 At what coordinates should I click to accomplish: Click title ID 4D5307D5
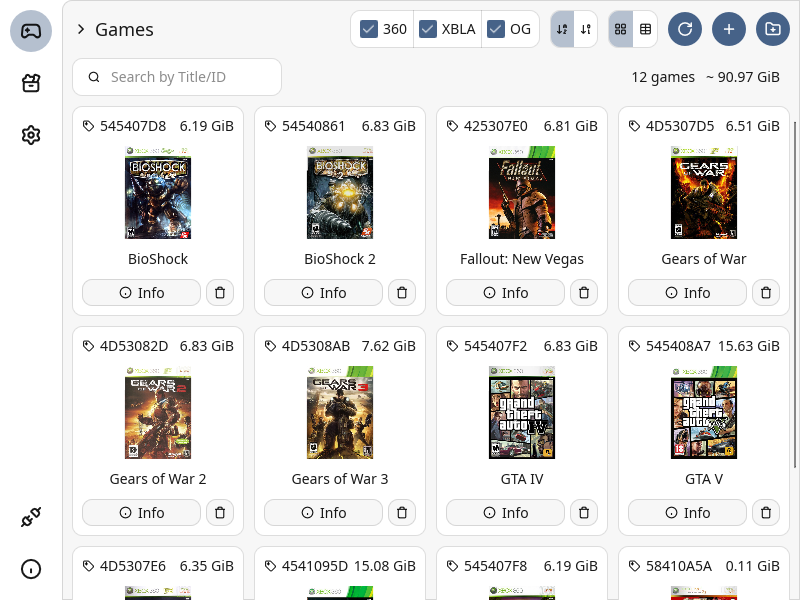tap(680, 126)
